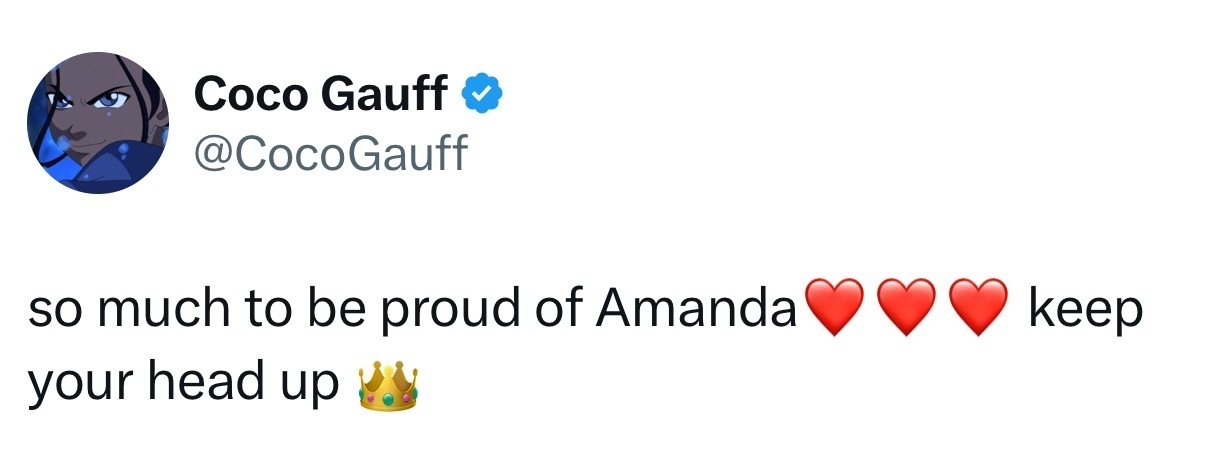Click the gold crown emoji
The image size is (1206, 464).
pos(387,385)
